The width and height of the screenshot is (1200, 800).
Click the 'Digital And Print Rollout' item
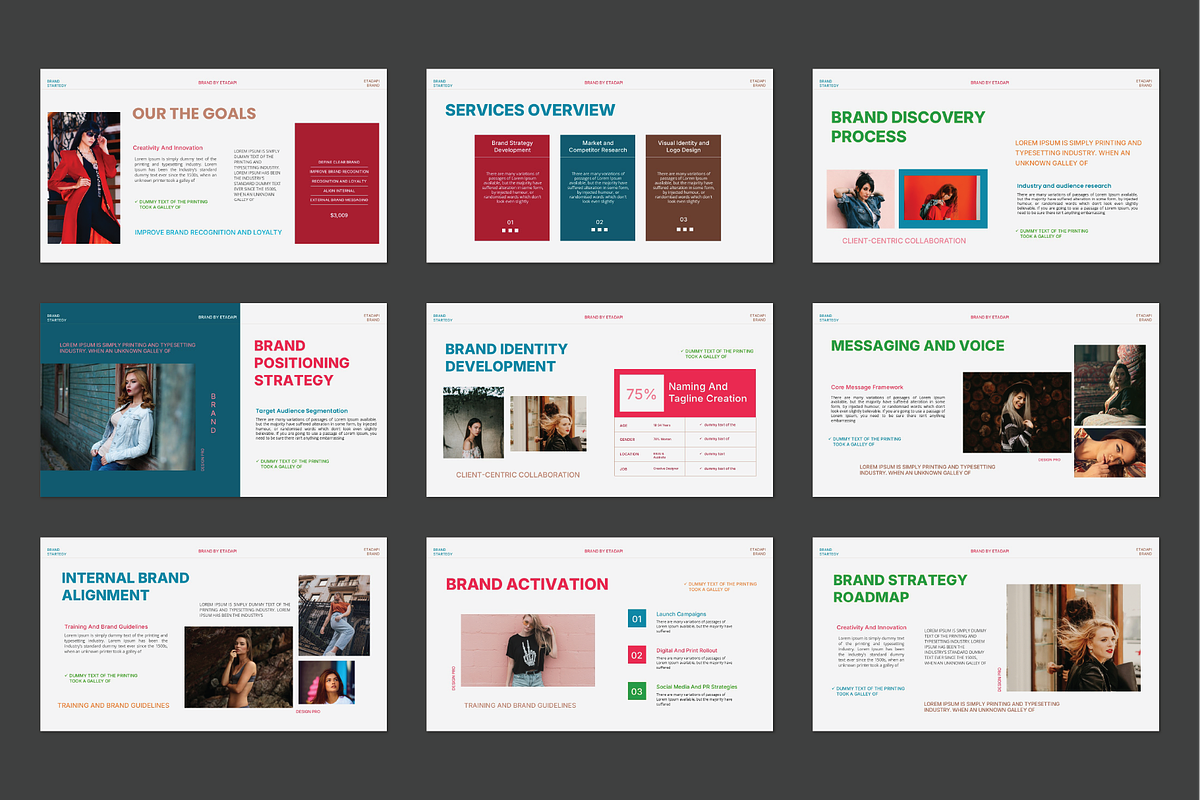pos(688,650)
